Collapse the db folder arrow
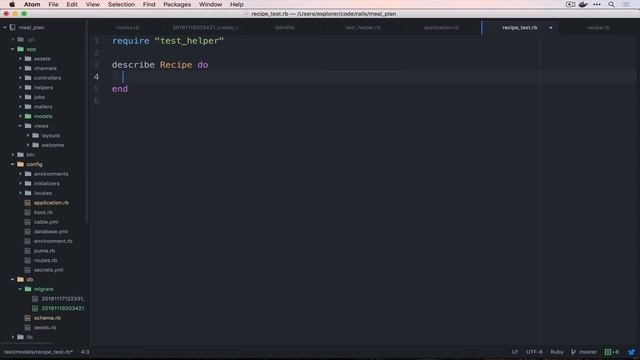Viewport: 640px width, 360px height. 12,280
